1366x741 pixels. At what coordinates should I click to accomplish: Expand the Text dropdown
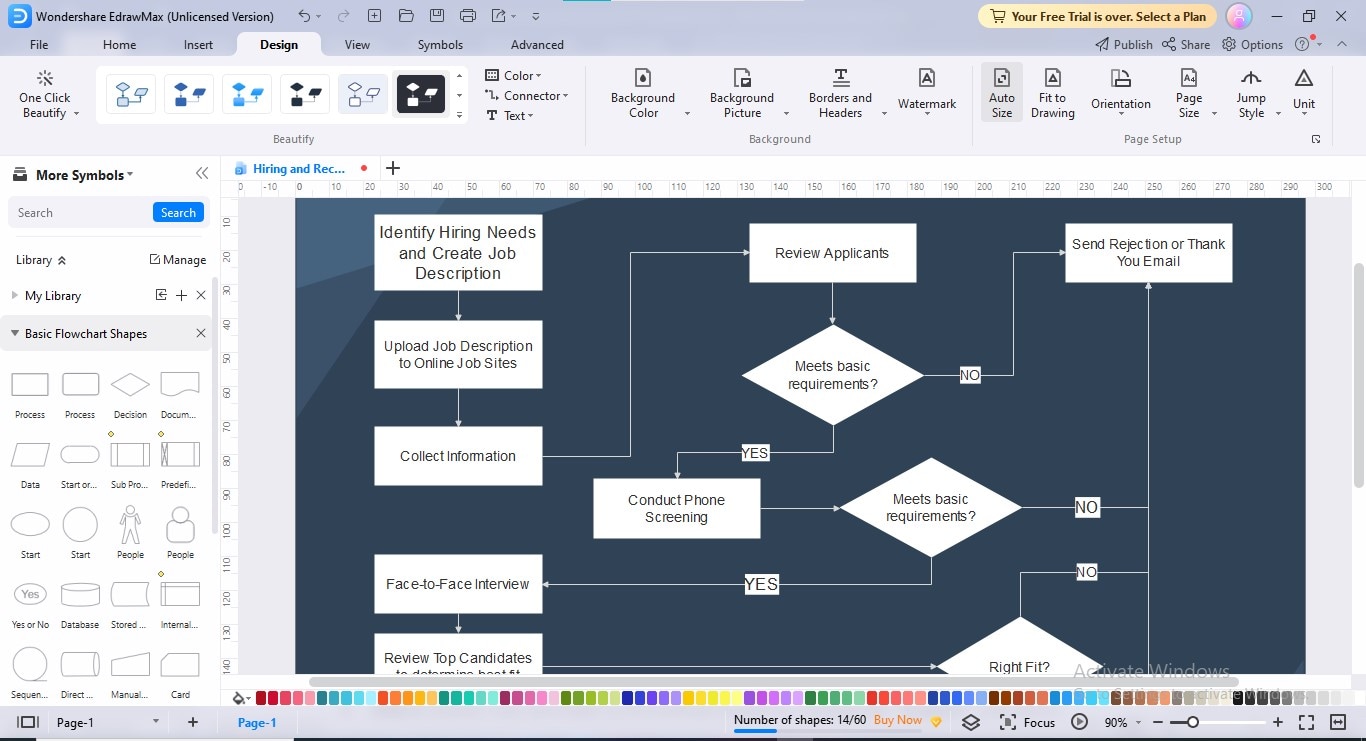click(510, 115)
